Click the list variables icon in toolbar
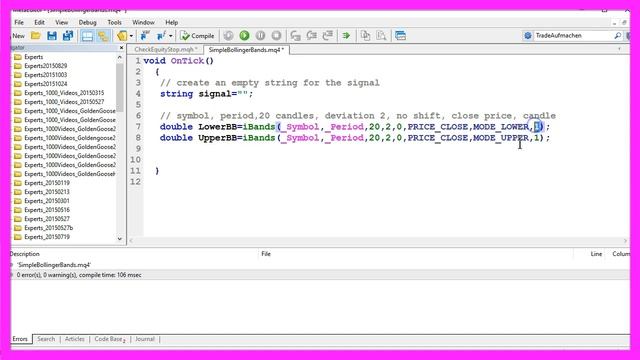The height and width of the screenshot is (360, 640). tap(145, 36)
